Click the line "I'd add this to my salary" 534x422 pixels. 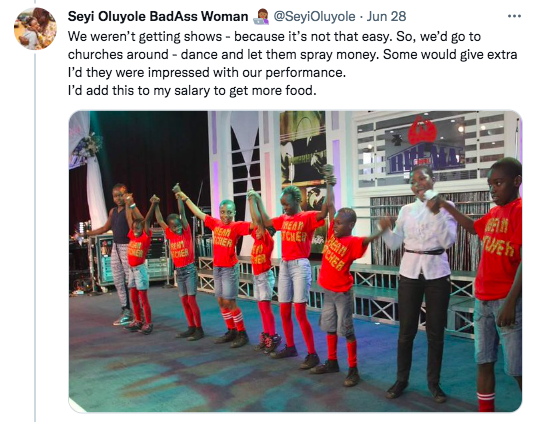192,91
